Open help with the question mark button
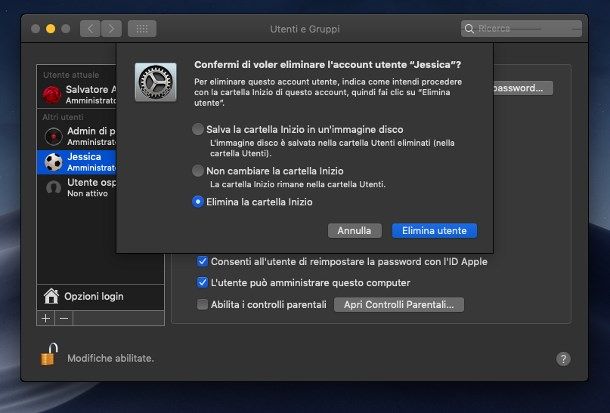 [563, 359]
